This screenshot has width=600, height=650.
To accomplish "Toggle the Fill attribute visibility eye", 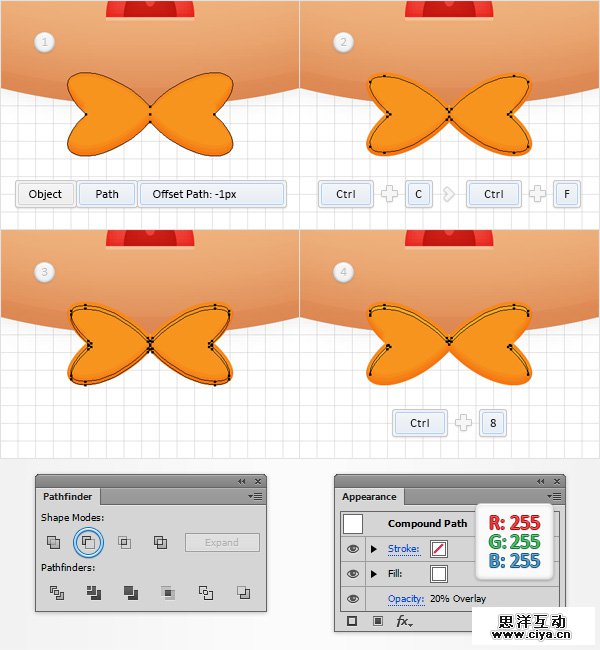I will coord(353,574).
